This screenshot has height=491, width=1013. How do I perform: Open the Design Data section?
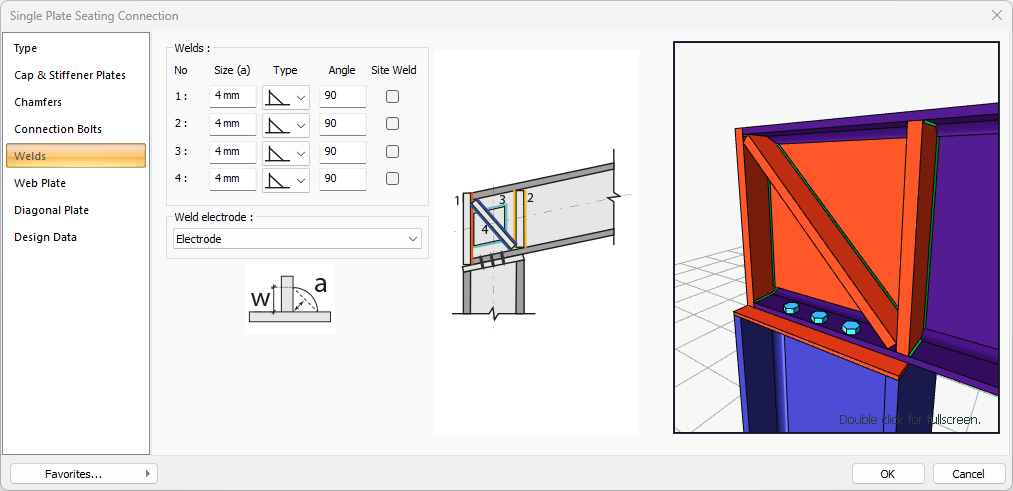(x=76, y=237)
